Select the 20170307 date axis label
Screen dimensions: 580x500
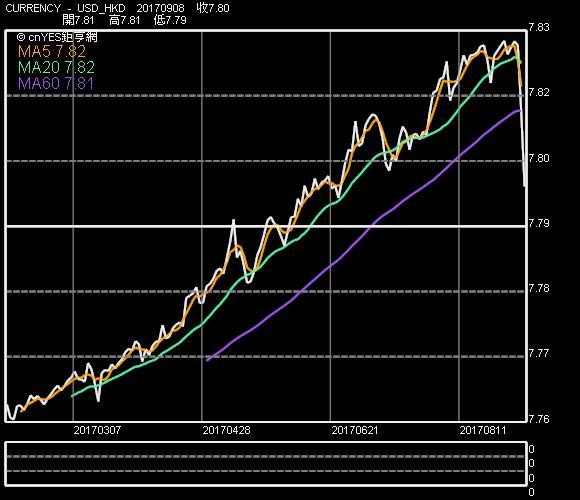click(x=97, y=430)
